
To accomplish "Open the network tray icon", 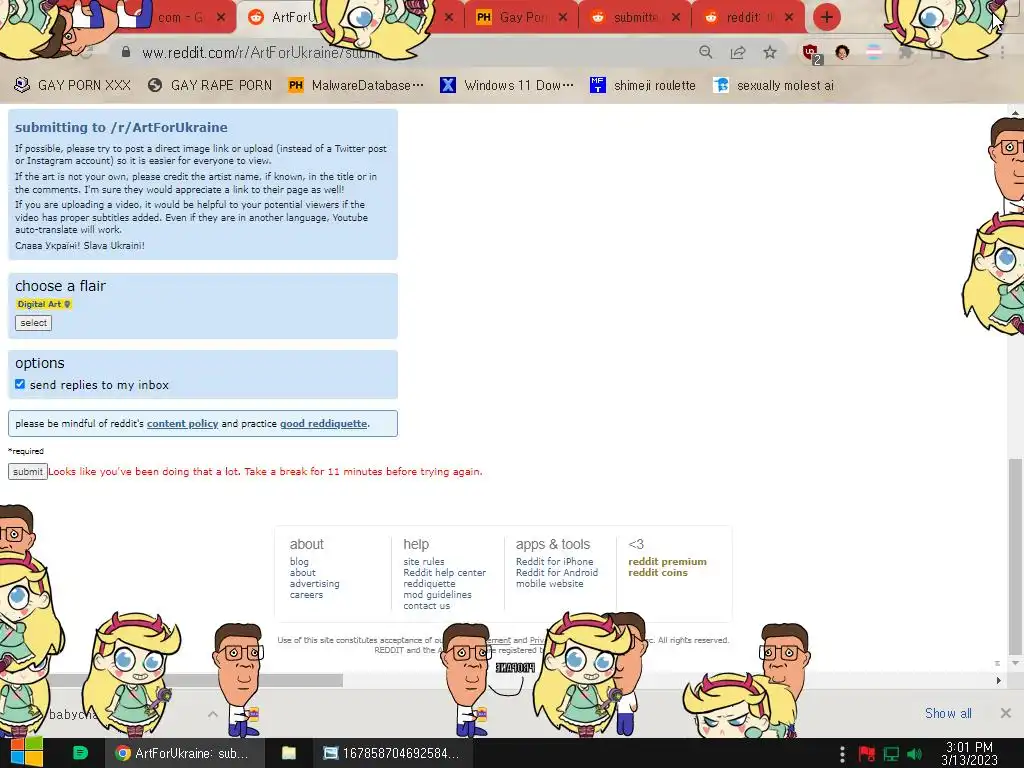I will click(x=891, y=754).
